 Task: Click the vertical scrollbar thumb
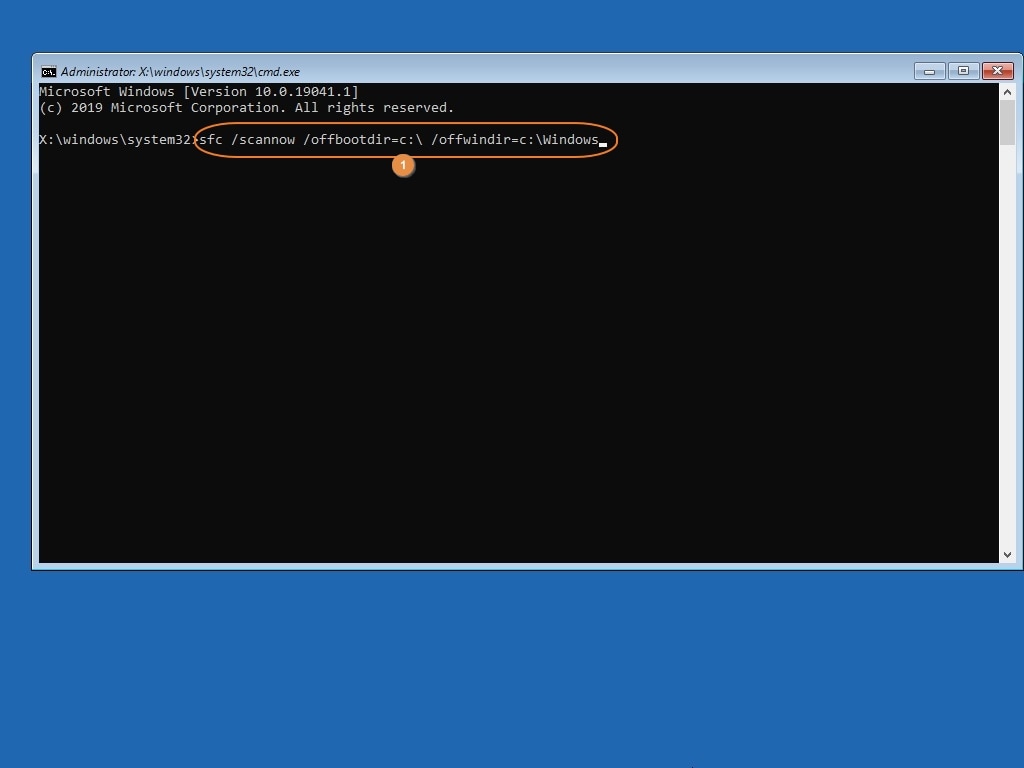click(1007, 123)
